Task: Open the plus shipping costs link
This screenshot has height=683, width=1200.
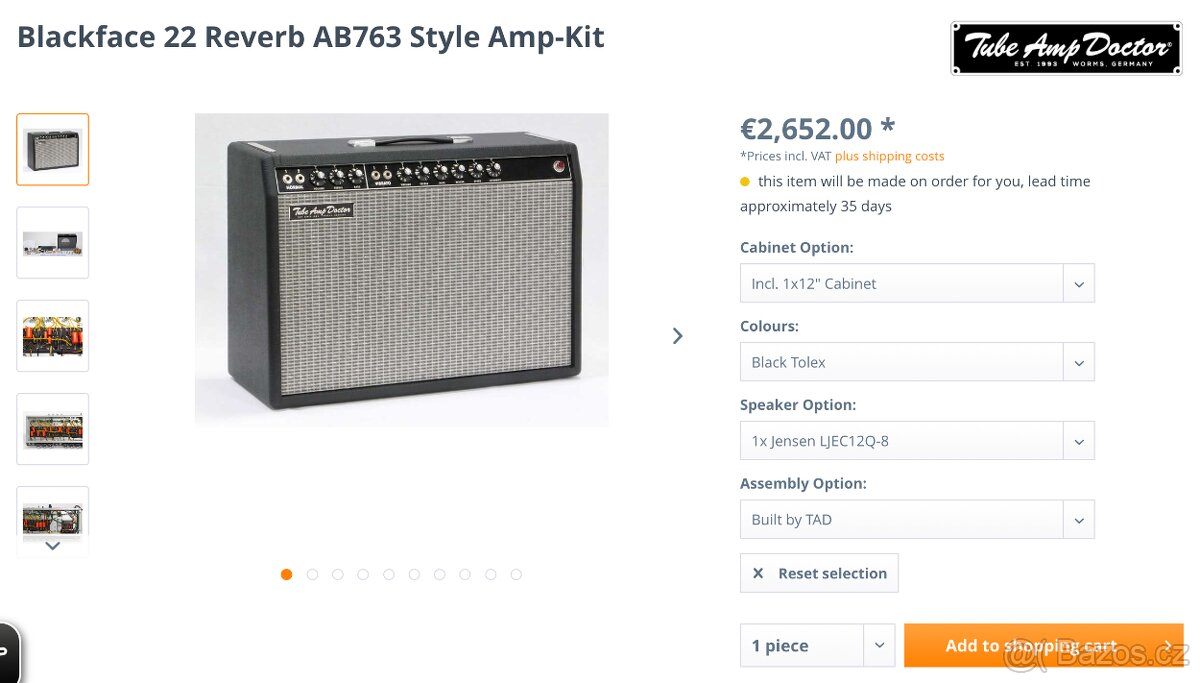Action: (889, 156)
